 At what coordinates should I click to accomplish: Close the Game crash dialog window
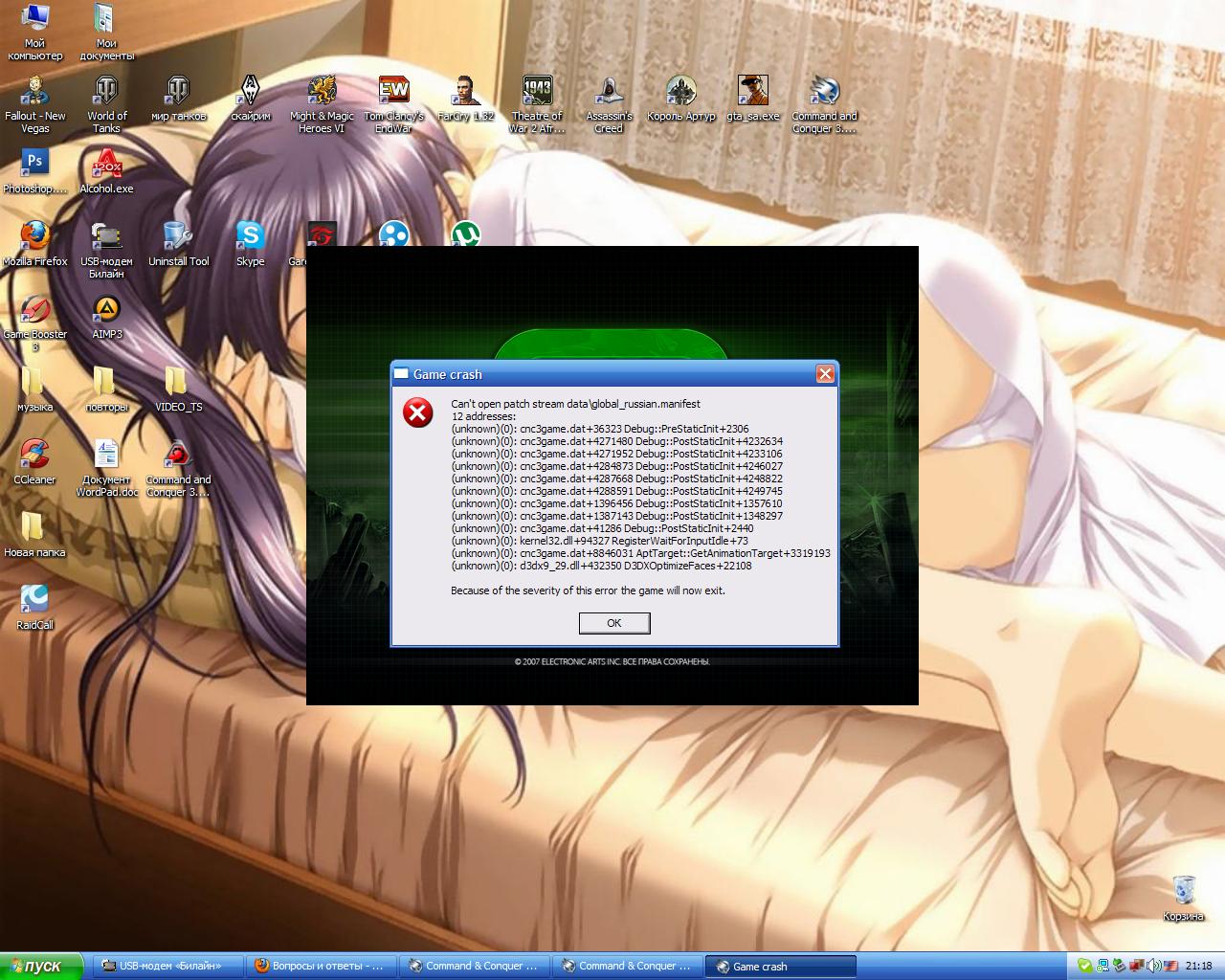click(x=825, y=374)
